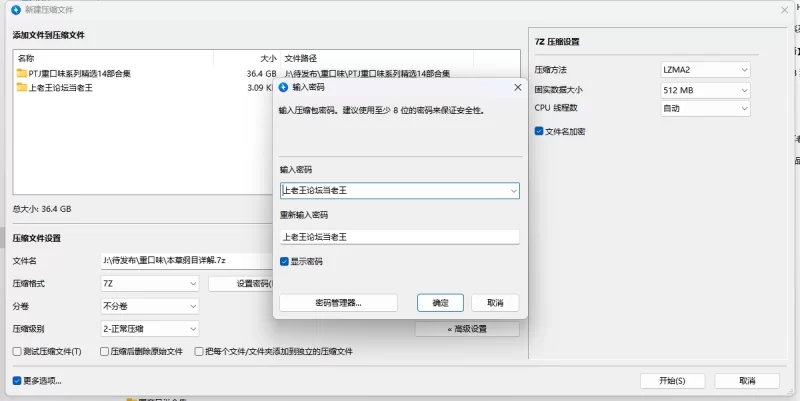
Task: Click into the 重新输入密码 field
Action: tap(399, 237)
